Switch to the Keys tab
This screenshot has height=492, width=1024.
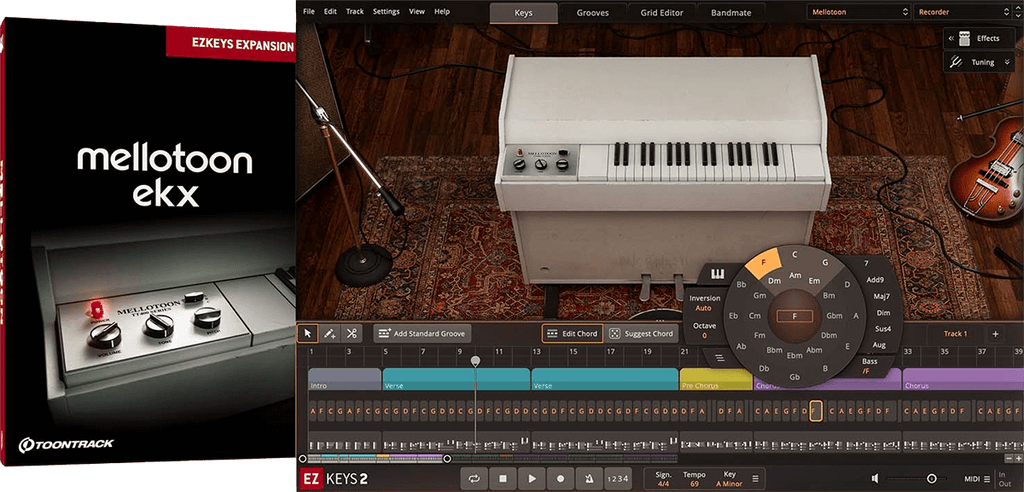pos(523,12)
